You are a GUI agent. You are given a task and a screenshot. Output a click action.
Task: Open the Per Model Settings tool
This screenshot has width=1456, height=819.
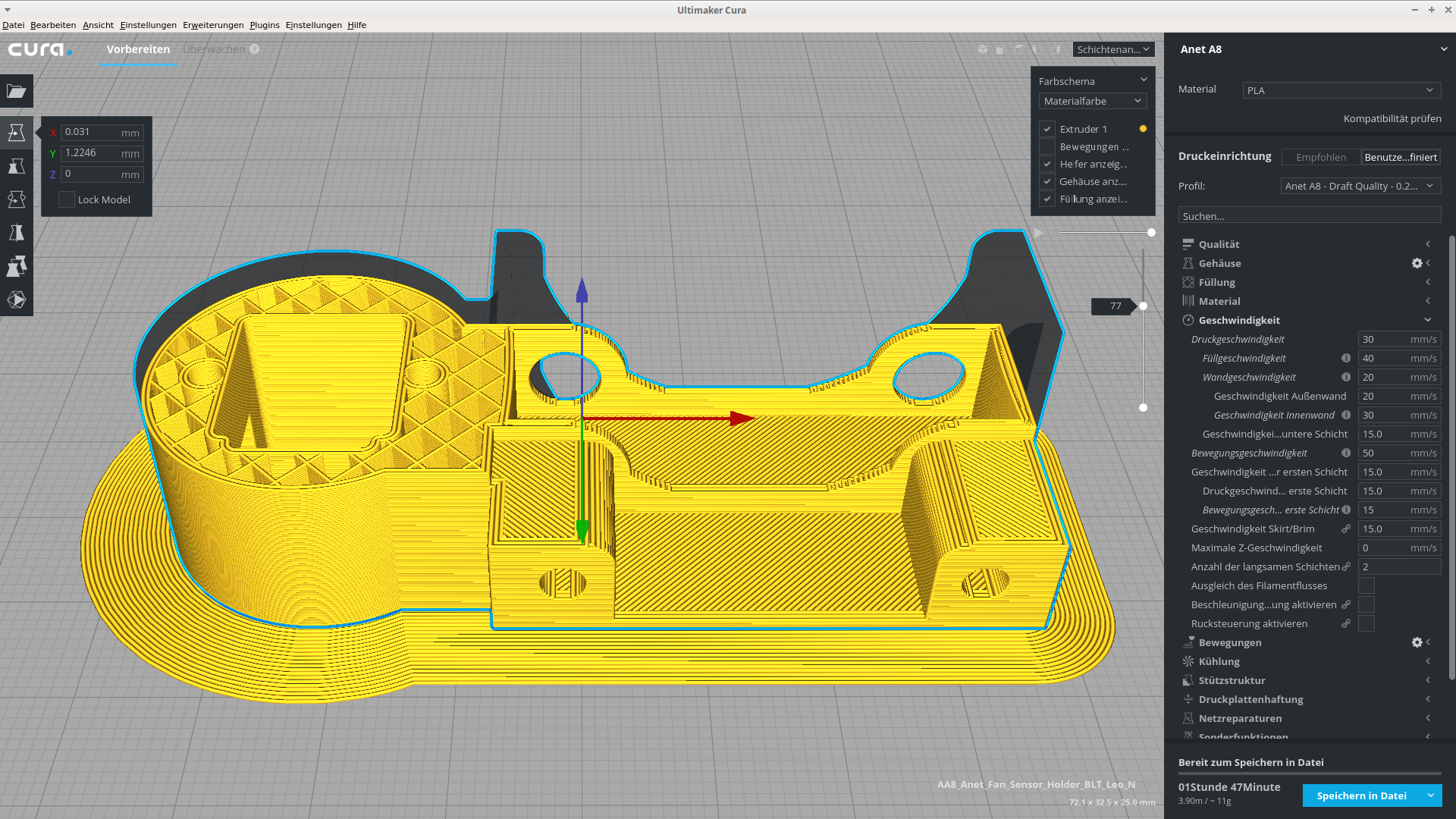tap(16, 266)
